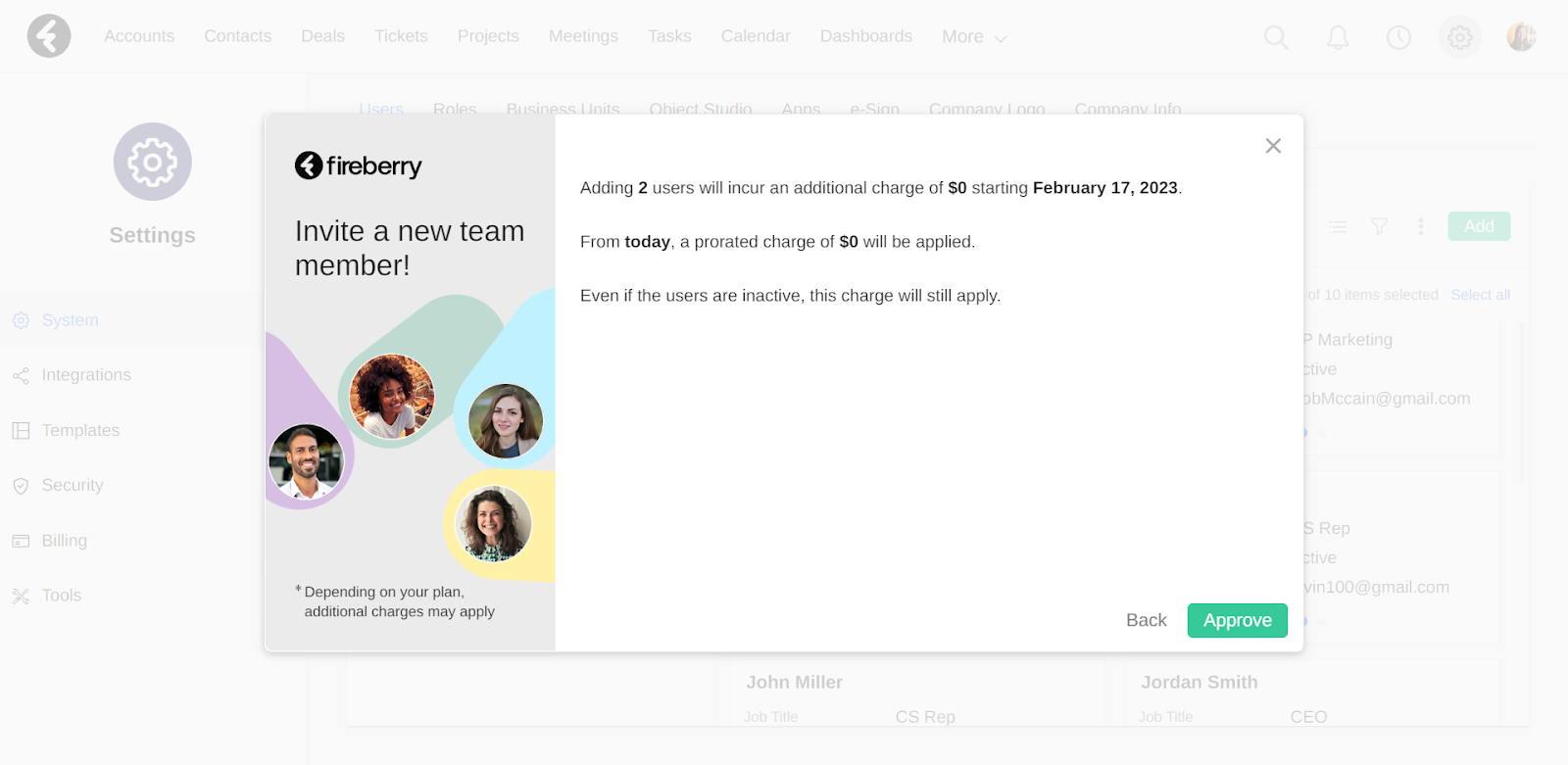Close the invite dialog with the X
The width and height of the screenshot is (1568, 765).
point(1273,146)
